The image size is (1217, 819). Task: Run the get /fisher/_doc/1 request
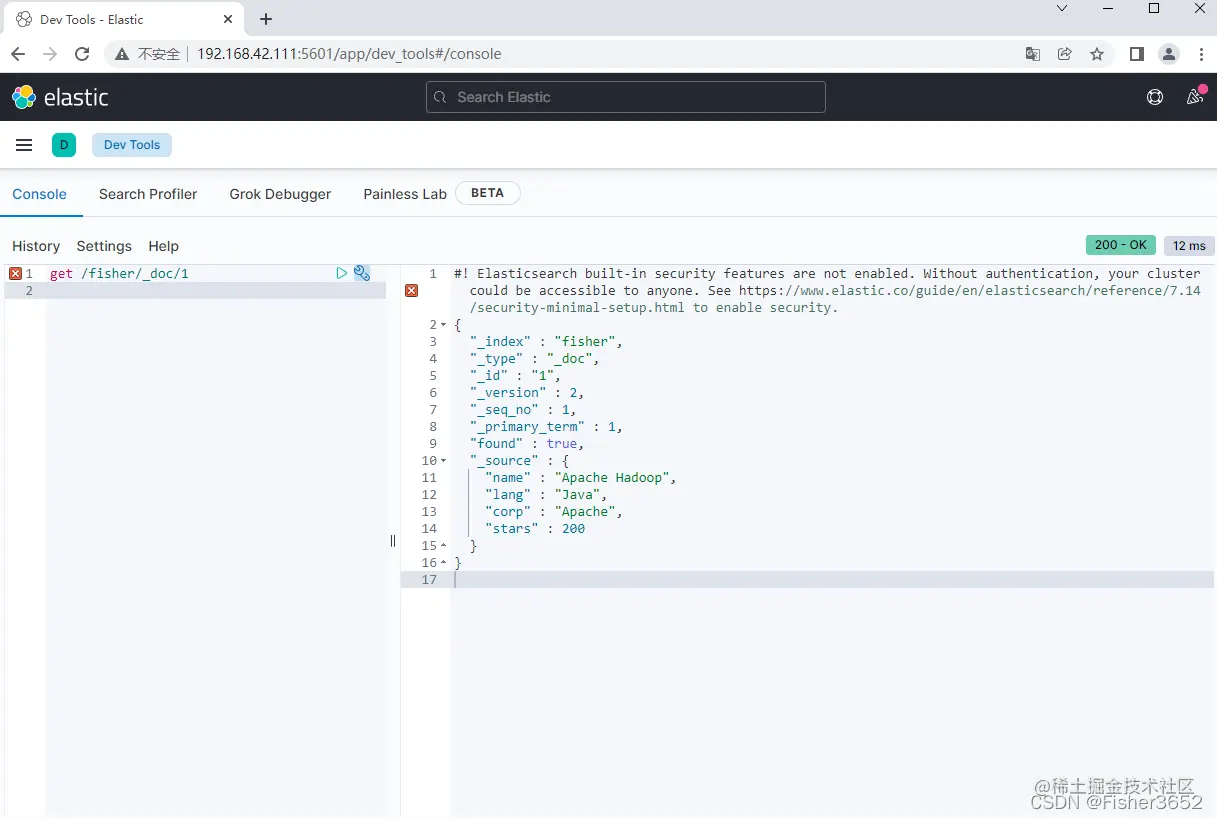[342, 273]
